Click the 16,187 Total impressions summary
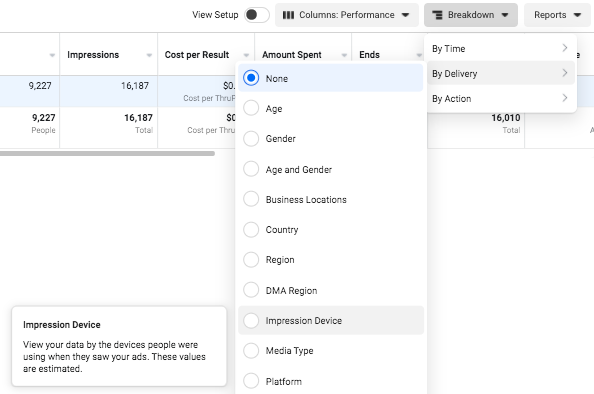 (x=138, y=118)
